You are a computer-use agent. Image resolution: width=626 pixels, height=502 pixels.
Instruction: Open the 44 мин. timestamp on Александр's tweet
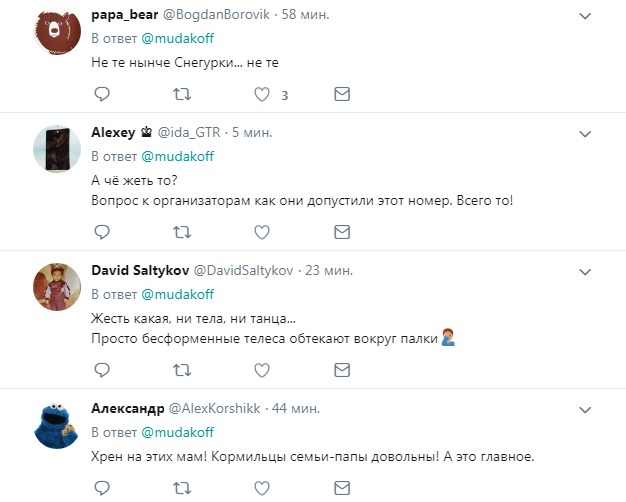(297, 409)
